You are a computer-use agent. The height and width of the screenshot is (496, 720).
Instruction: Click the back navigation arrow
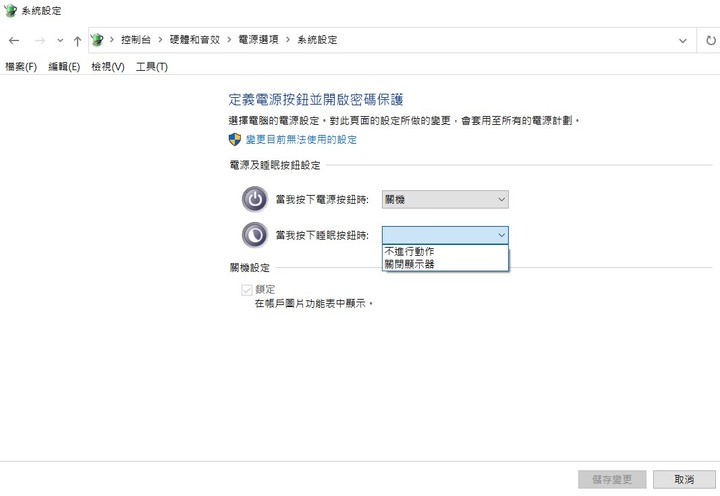tap(14, 40)
